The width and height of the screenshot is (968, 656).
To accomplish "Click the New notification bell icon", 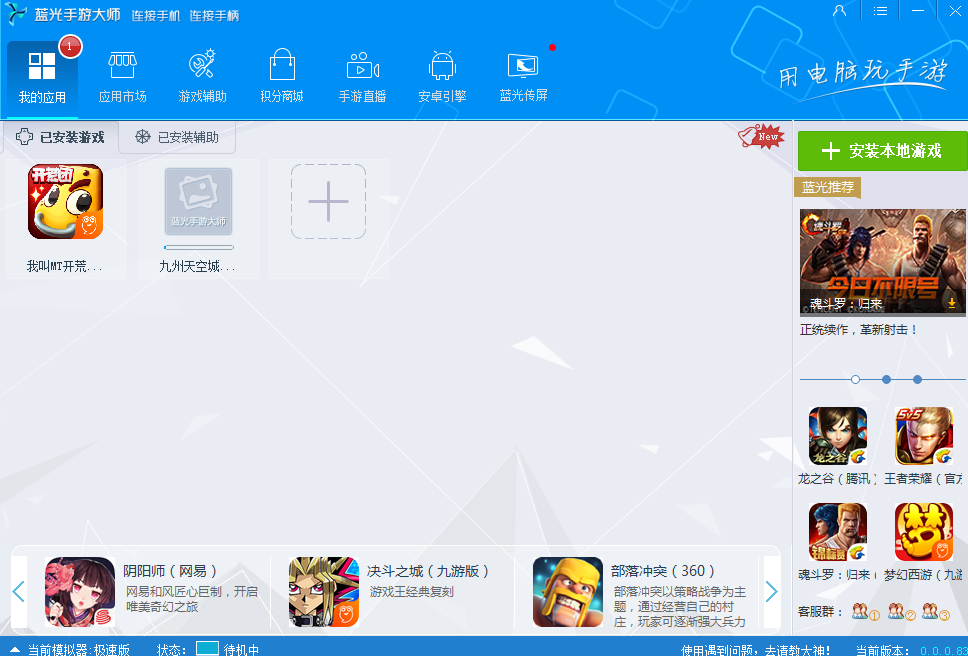I will [x=761, y=136].
